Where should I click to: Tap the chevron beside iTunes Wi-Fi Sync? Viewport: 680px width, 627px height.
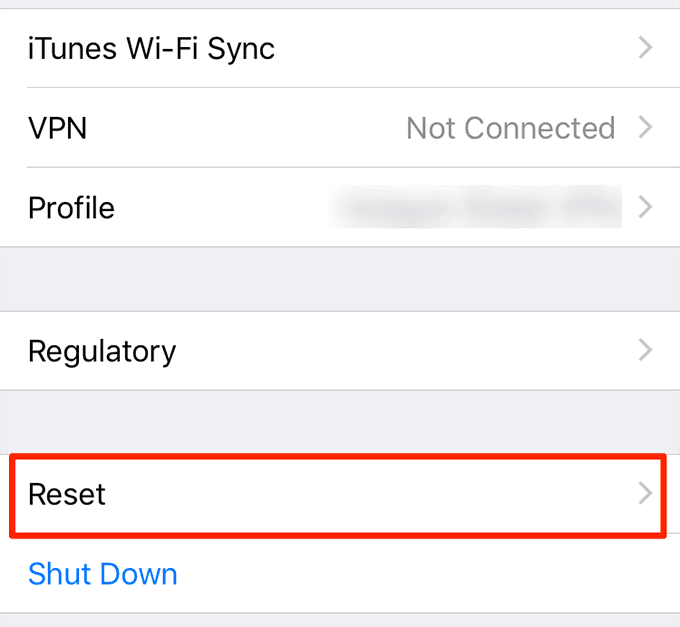pyautogui.click(x=645, y=48)
